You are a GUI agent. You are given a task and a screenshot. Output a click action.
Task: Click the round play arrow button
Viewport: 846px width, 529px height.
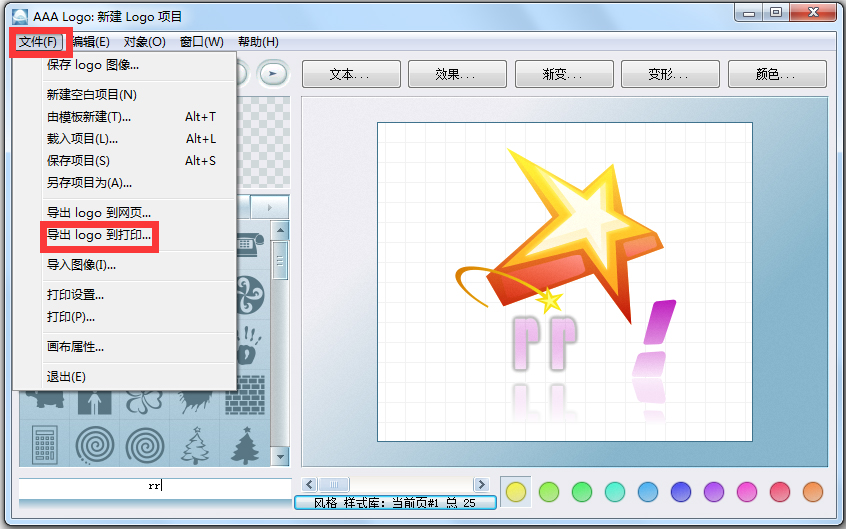pos(272,73)
